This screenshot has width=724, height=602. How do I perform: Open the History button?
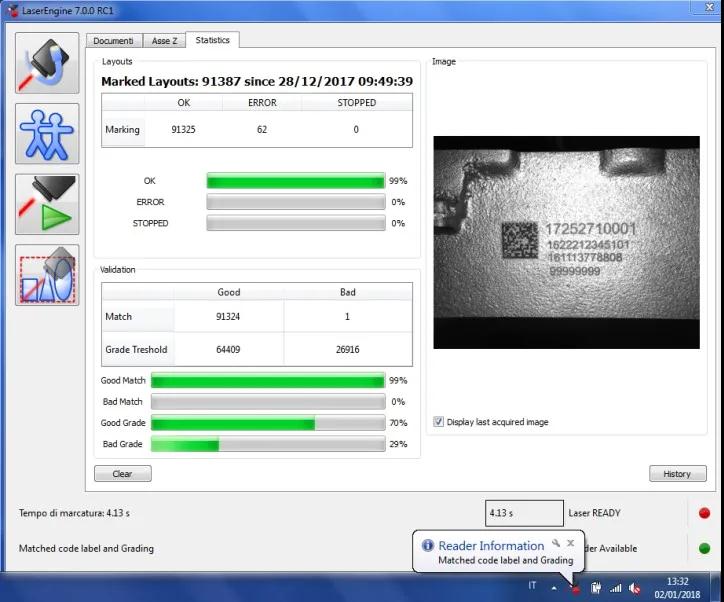677,474
